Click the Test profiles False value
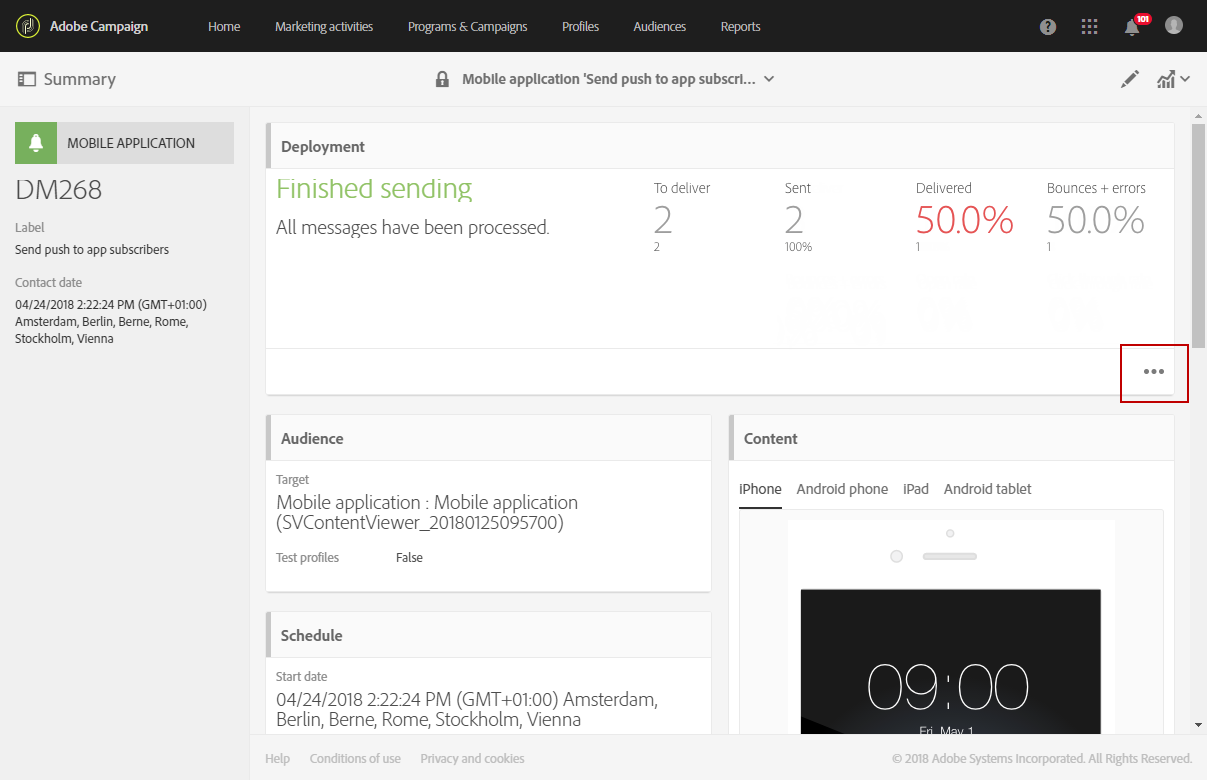Image resolution: width=1207 pixels, height=780 pixels. (x=409, y=558)
